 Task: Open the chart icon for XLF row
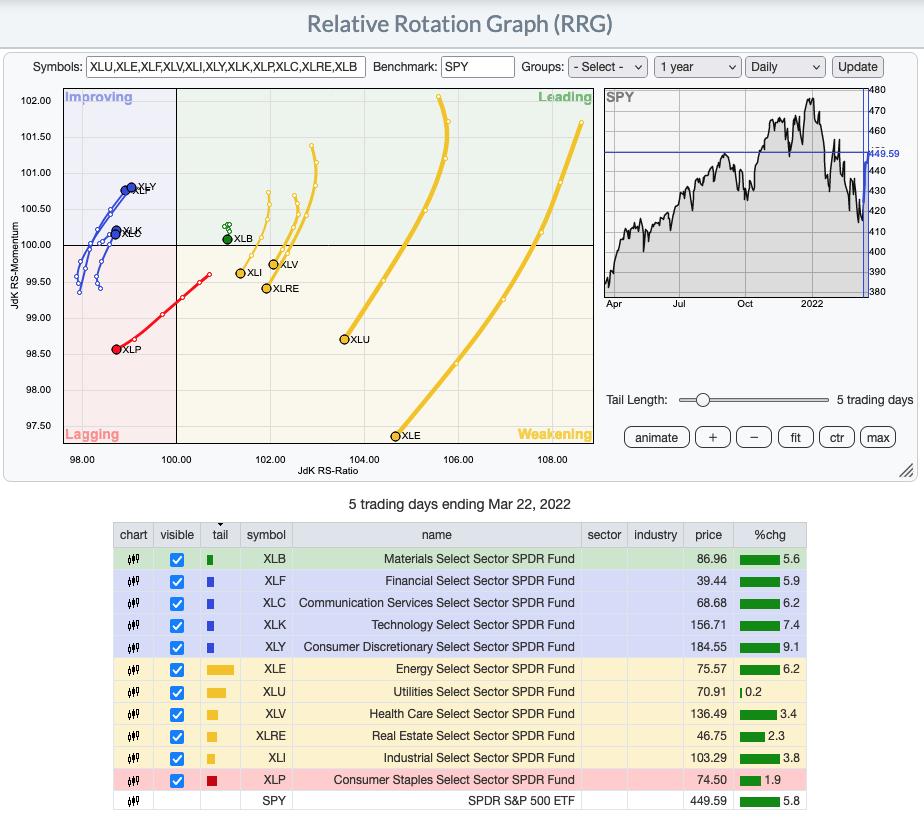[134, 581]
